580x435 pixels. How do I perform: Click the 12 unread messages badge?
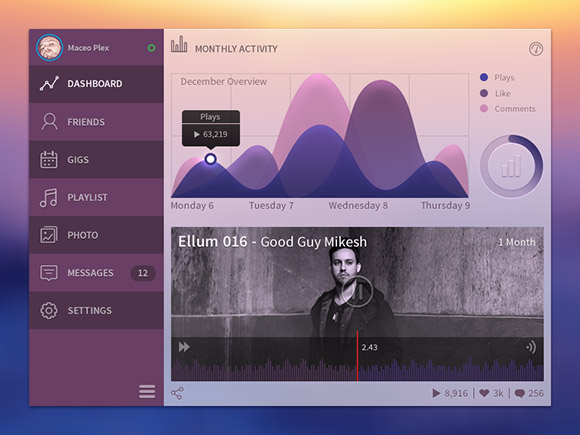pos(143,273)
